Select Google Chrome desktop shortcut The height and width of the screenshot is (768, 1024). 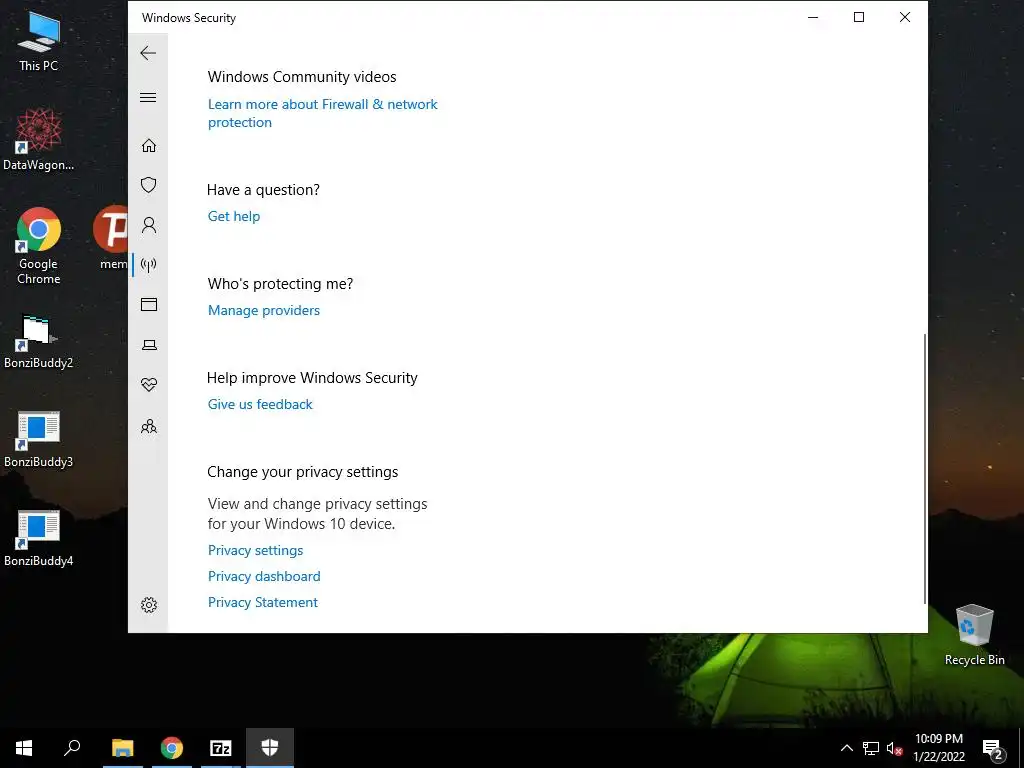39,246
